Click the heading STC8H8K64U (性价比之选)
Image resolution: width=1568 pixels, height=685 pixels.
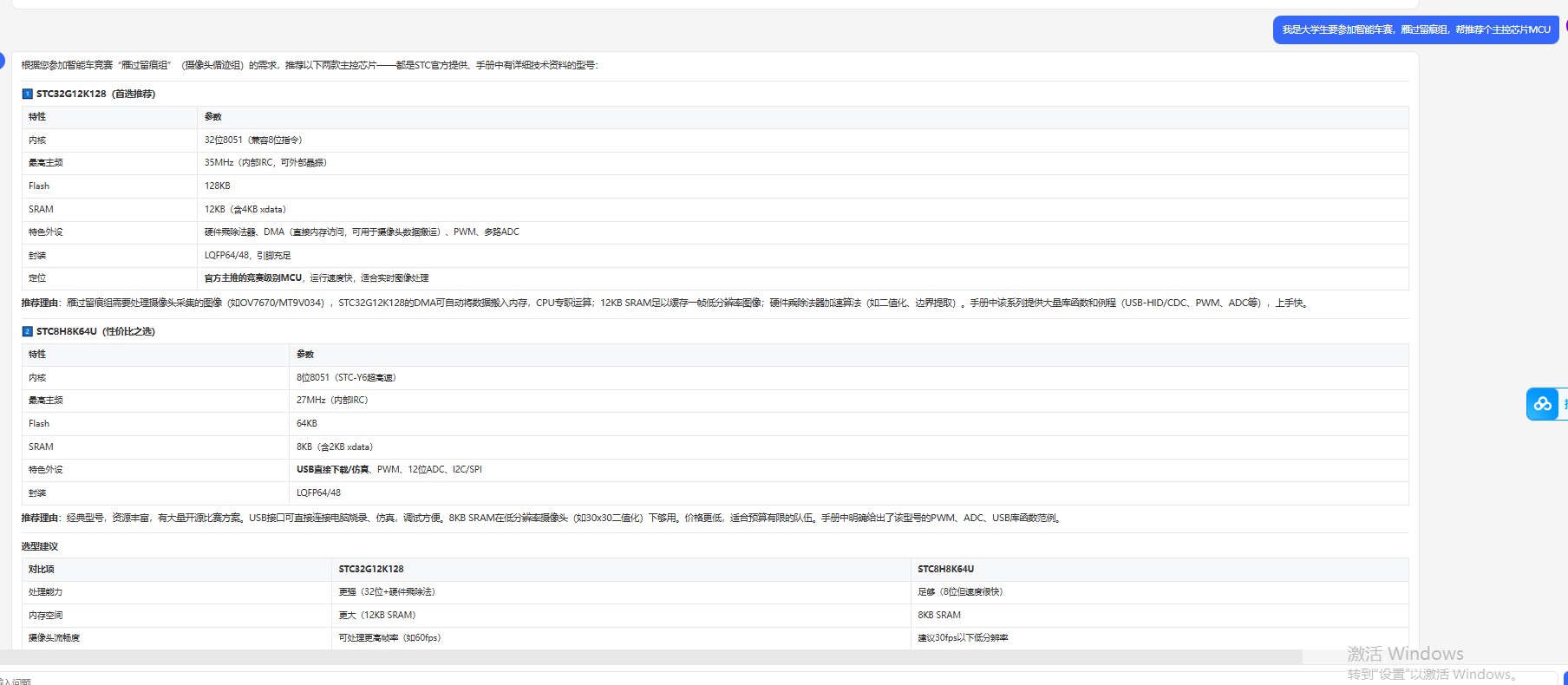(95, 331)
